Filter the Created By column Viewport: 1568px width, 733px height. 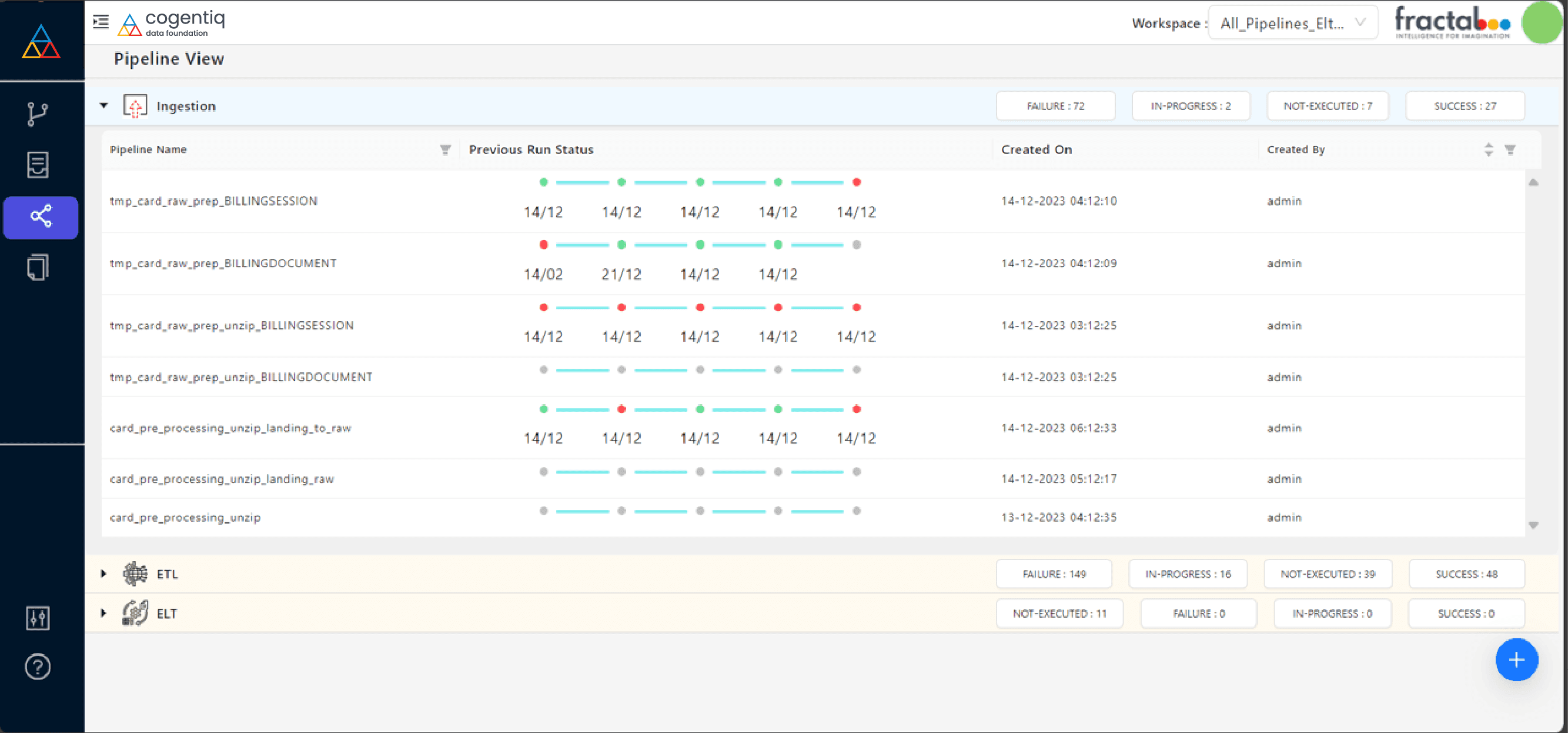point(1510,150)
